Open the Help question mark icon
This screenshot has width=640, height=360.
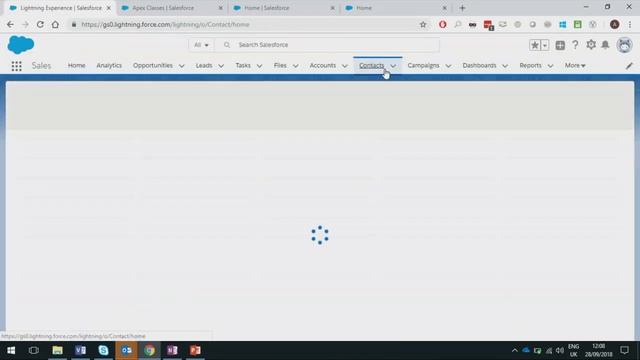coord(575,44)
